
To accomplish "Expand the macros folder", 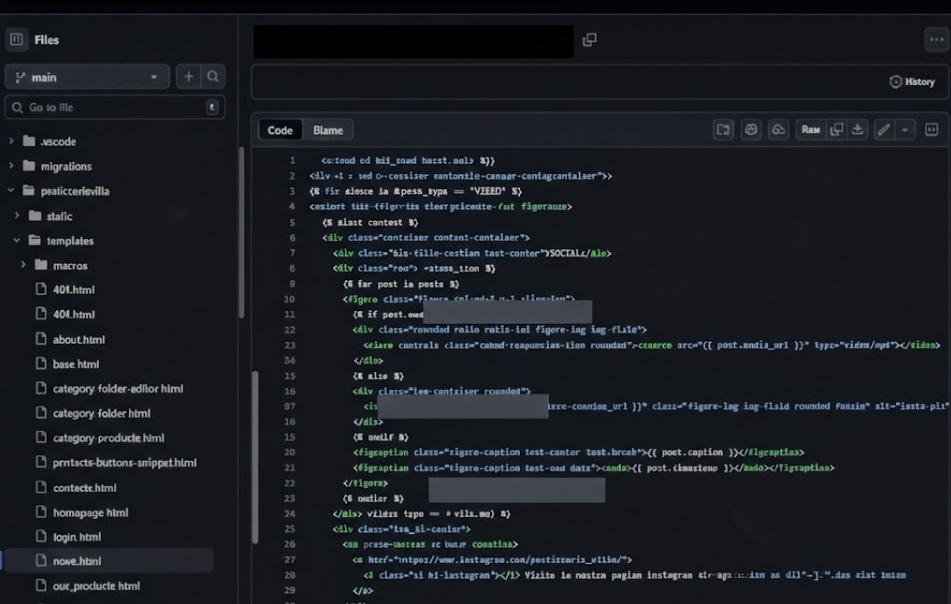I will (24, 265).
